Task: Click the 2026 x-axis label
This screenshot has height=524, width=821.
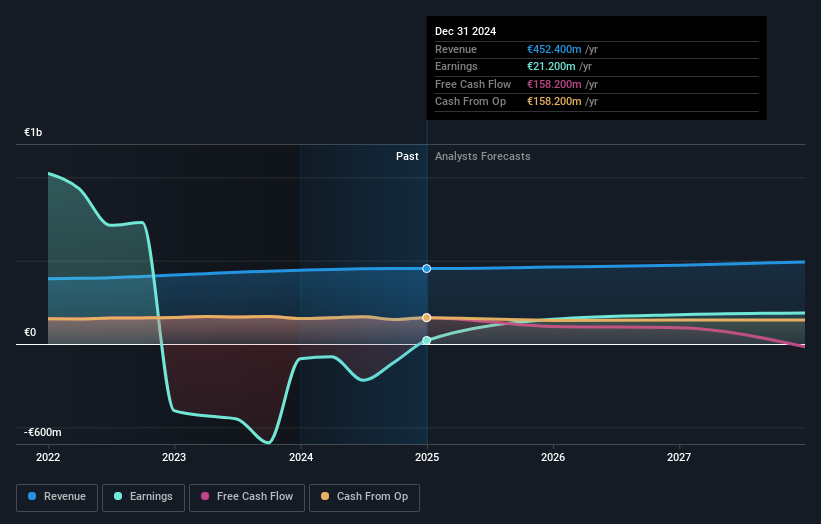Action: [553, 457]
